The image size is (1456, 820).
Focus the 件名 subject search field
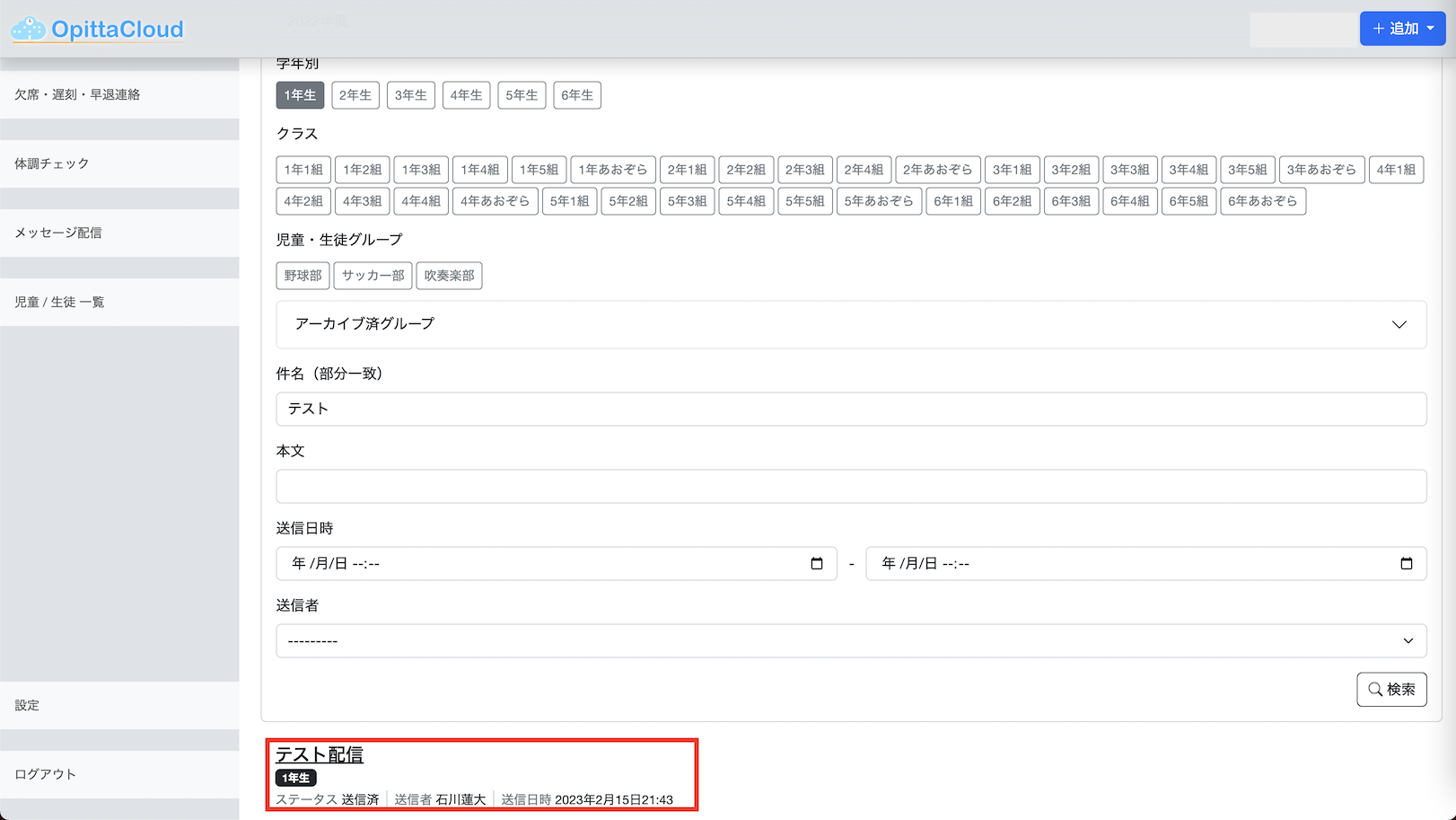pyautogui.click(x=851, y=409)
